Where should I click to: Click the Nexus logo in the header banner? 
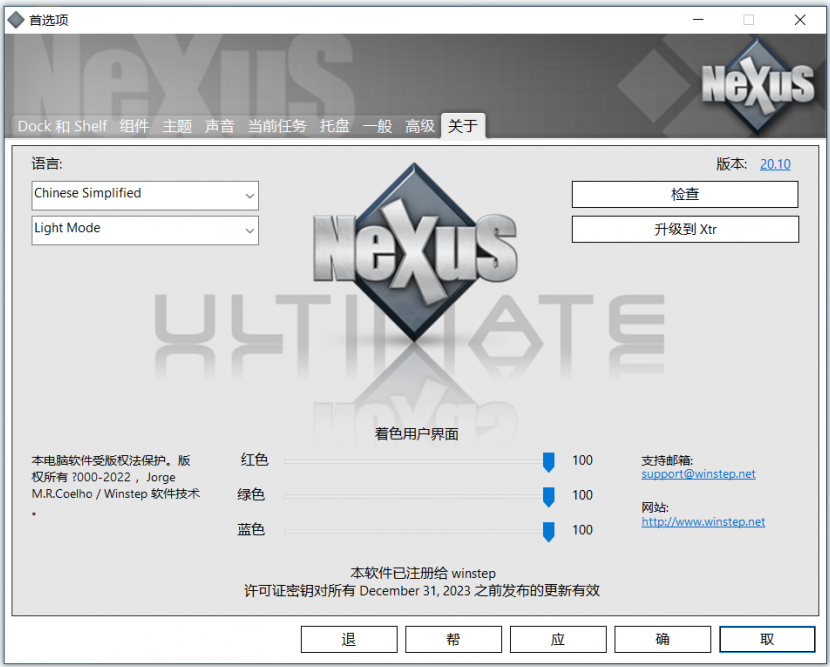click(x=758, y=86)
